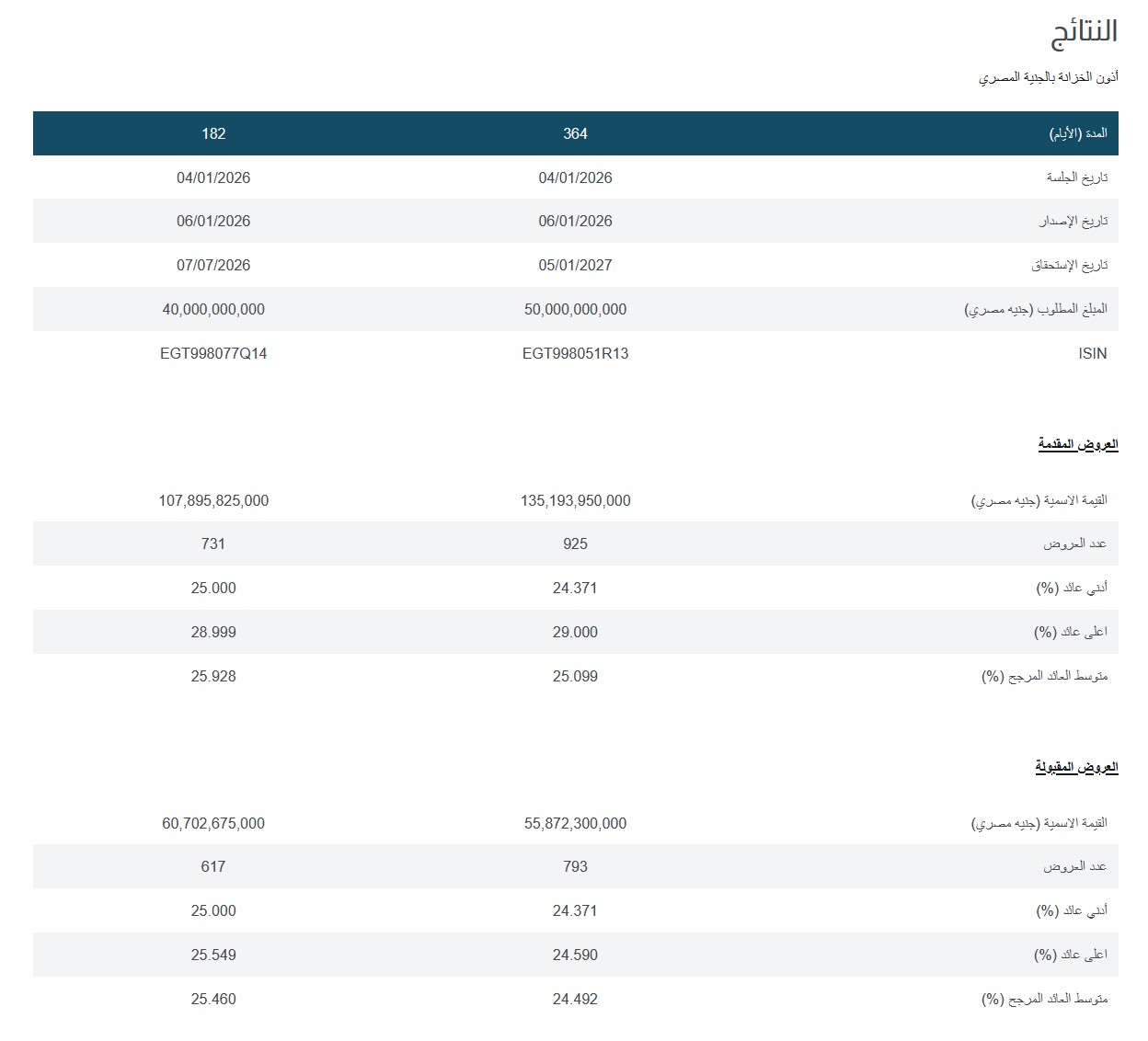Select the 182 days column header

213,134
